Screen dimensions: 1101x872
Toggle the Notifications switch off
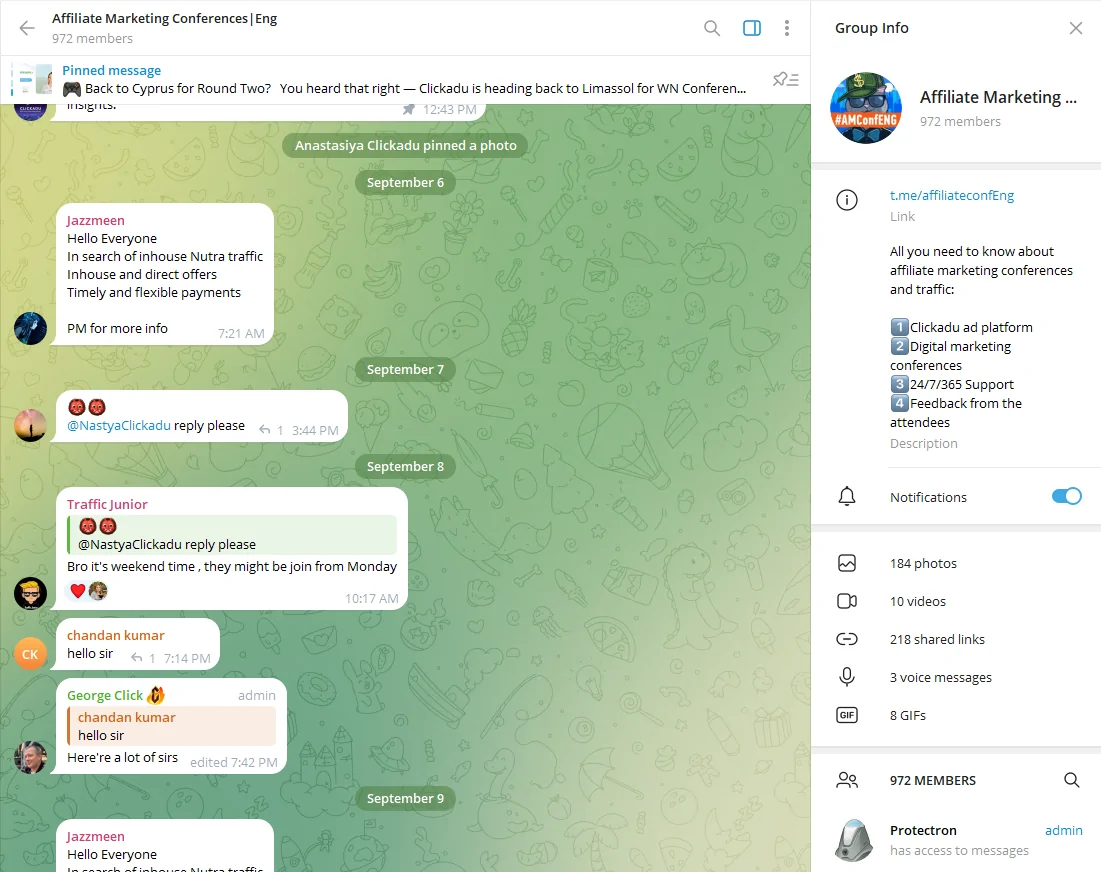pos(1067,496)
